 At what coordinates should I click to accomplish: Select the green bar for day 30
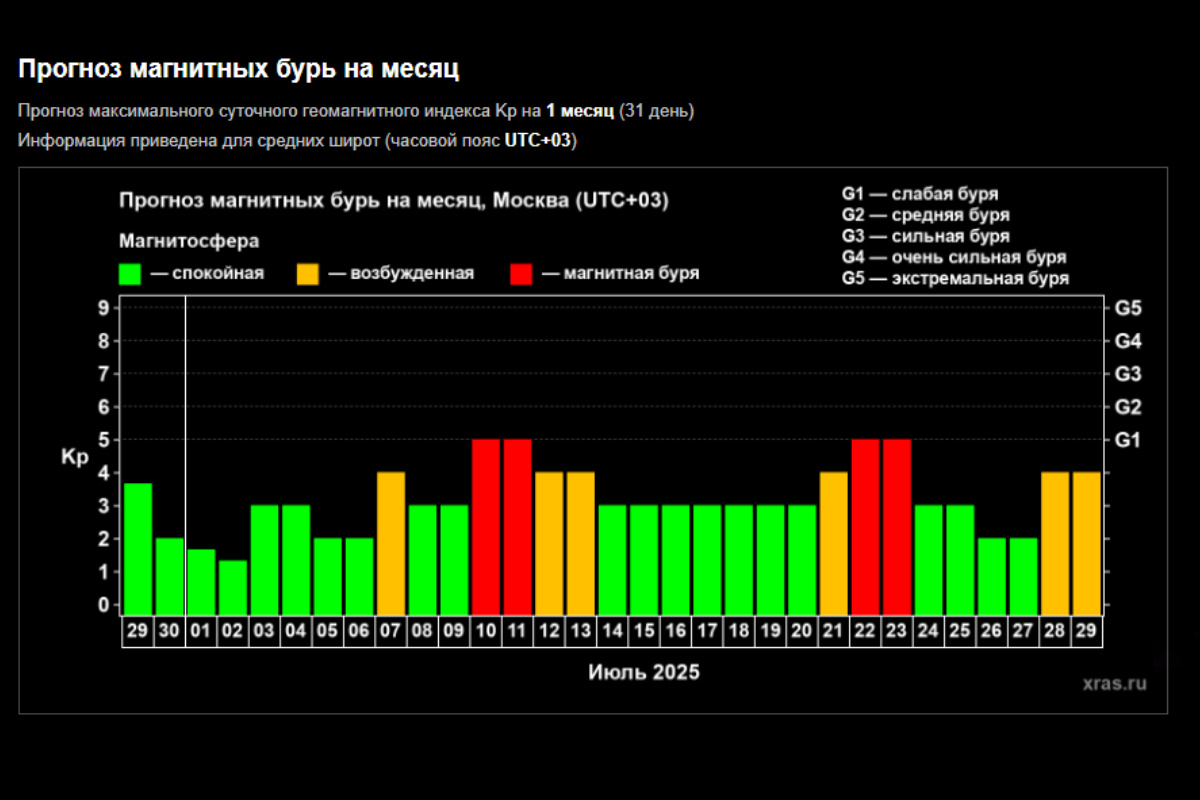click(169, 576)
